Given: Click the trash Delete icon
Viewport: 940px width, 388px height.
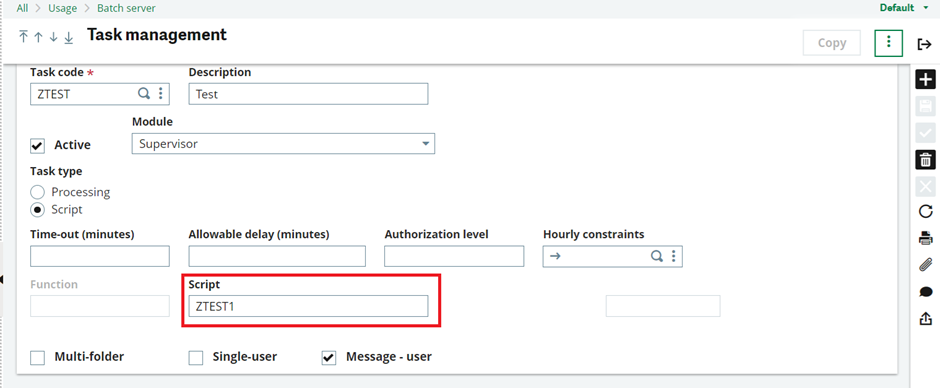Looking at the screenshot, I should 926,160.
